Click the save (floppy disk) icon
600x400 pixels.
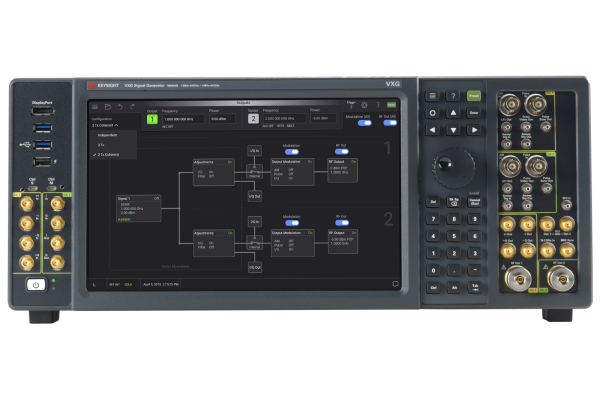107,106
